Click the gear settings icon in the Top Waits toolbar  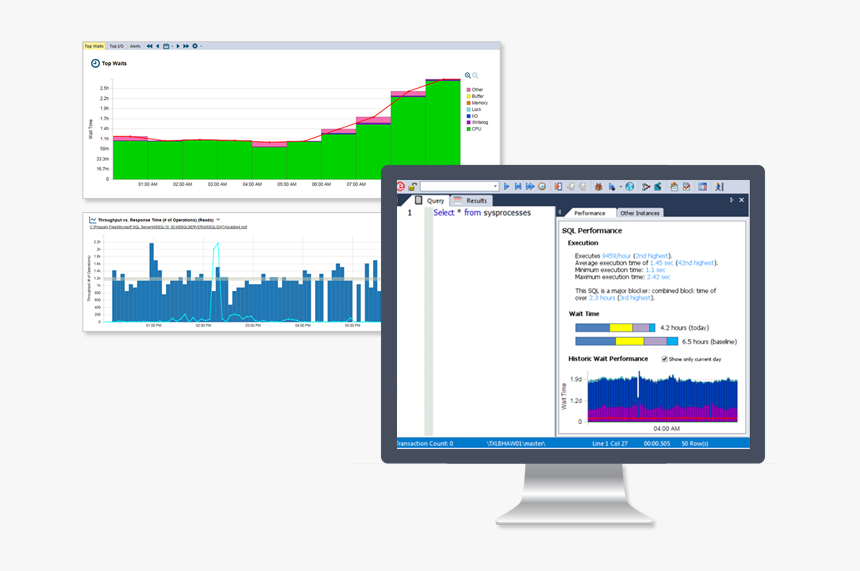[195, 46]
